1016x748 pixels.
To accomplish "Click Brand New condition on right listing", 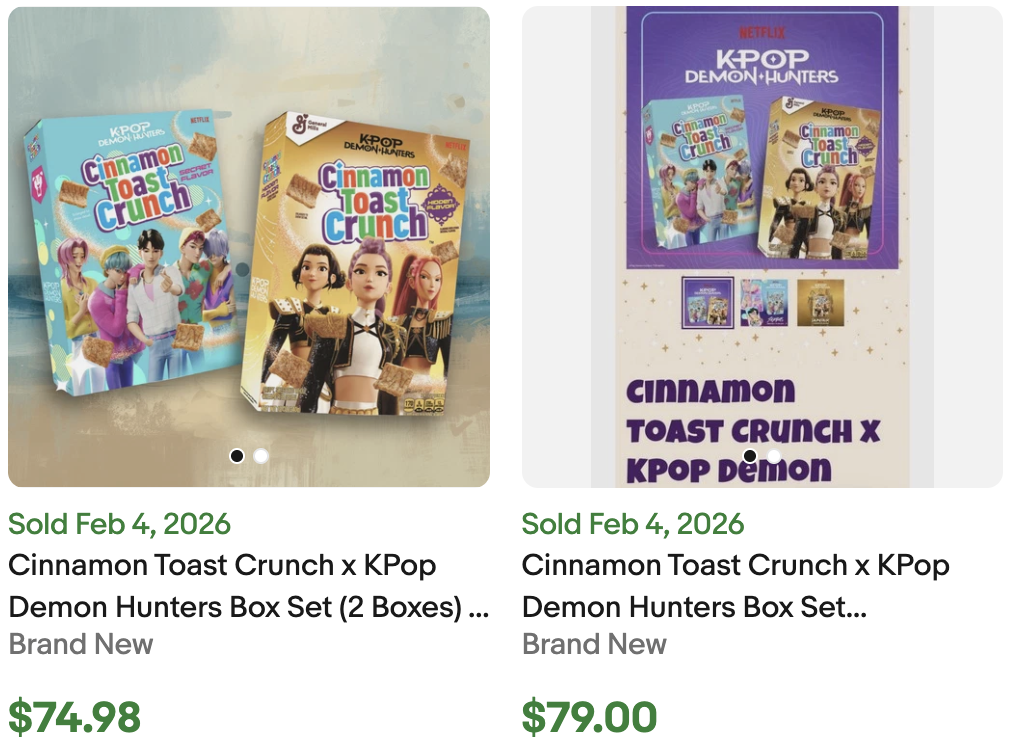I will coord(594,645).
